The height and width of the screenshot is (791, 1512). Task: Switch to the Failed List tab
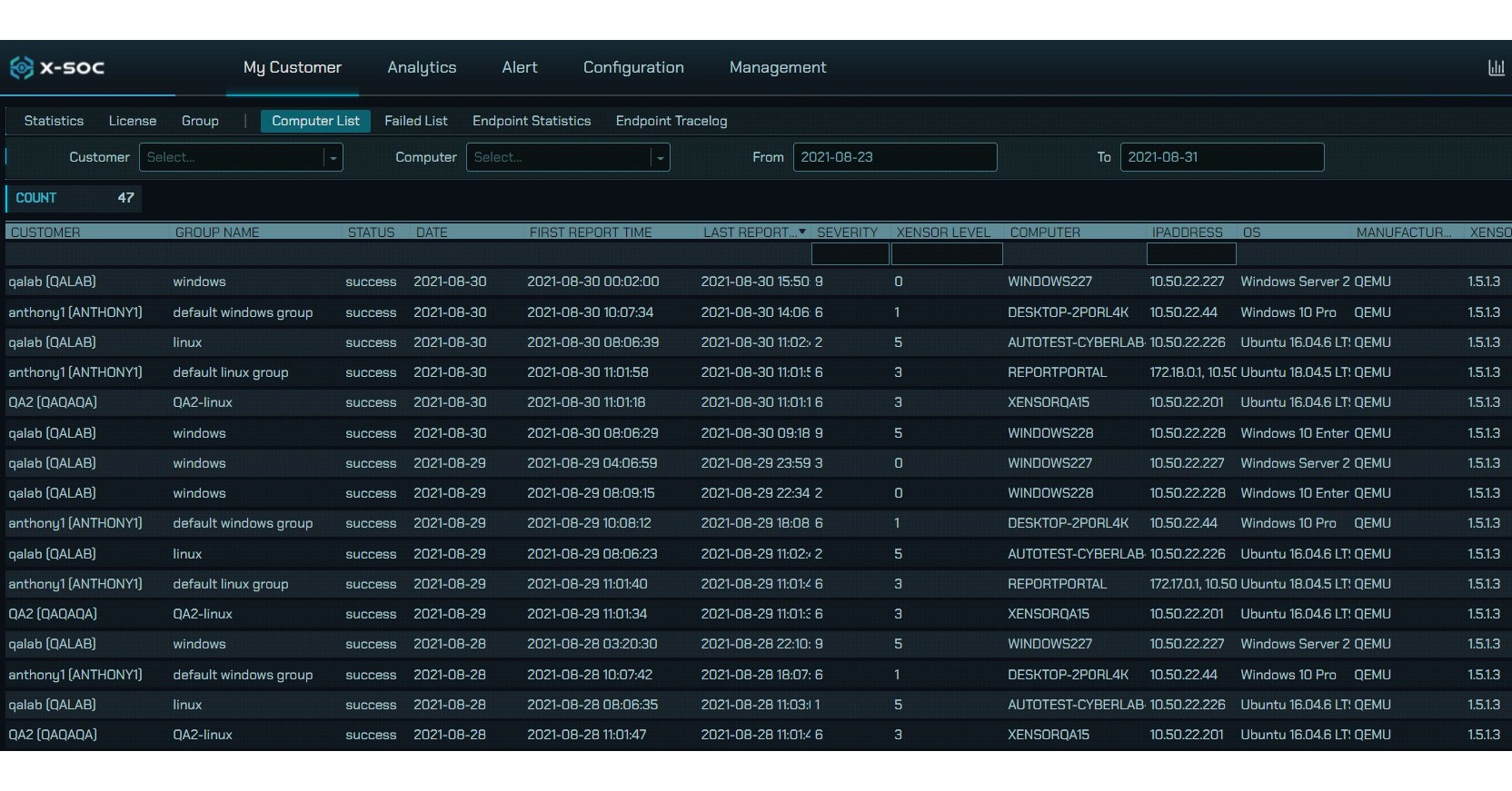click(415, 121)
